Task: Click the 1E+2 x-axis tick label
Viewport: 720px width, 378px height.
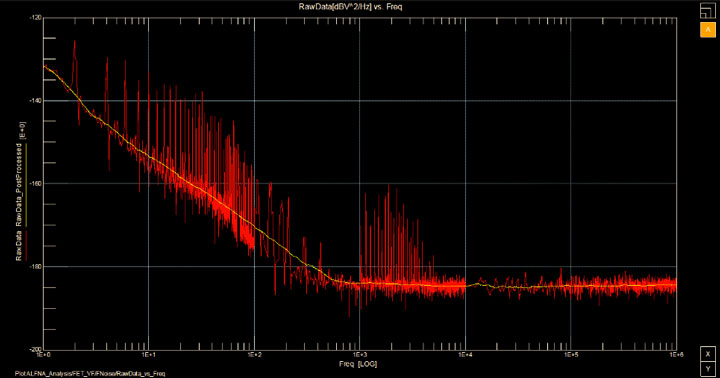Action: click(x=254, y=355)
